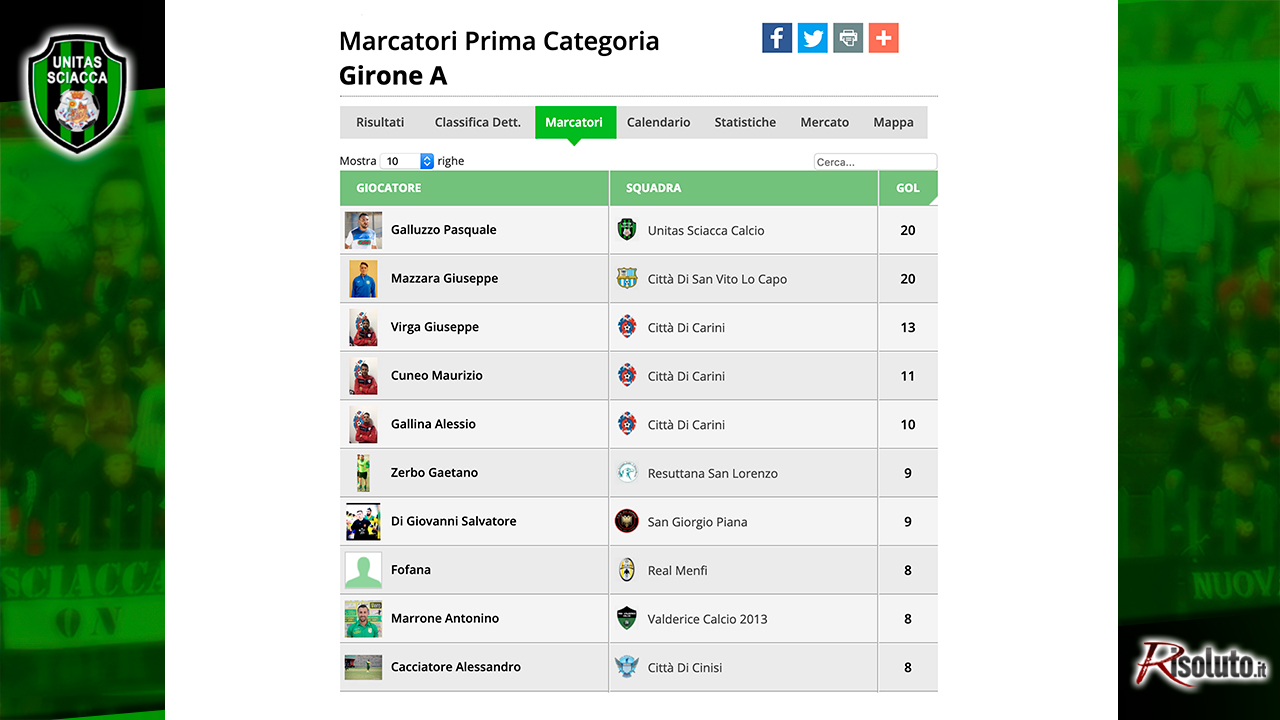Sort table by SQUADRA column header
Viewport: 1280px width, 720px height.
pos(744,188)
